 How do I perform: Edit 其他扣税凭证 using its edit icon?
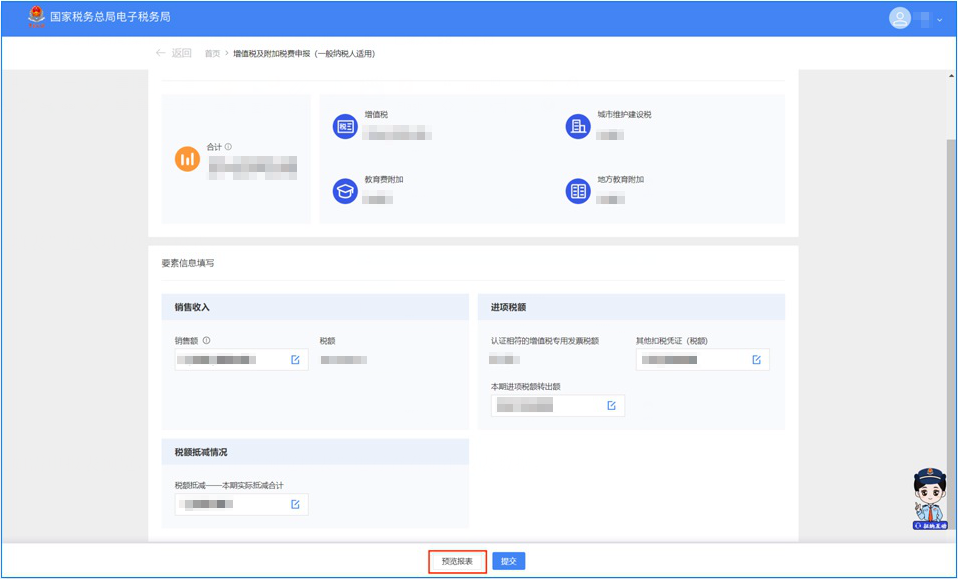756,360
